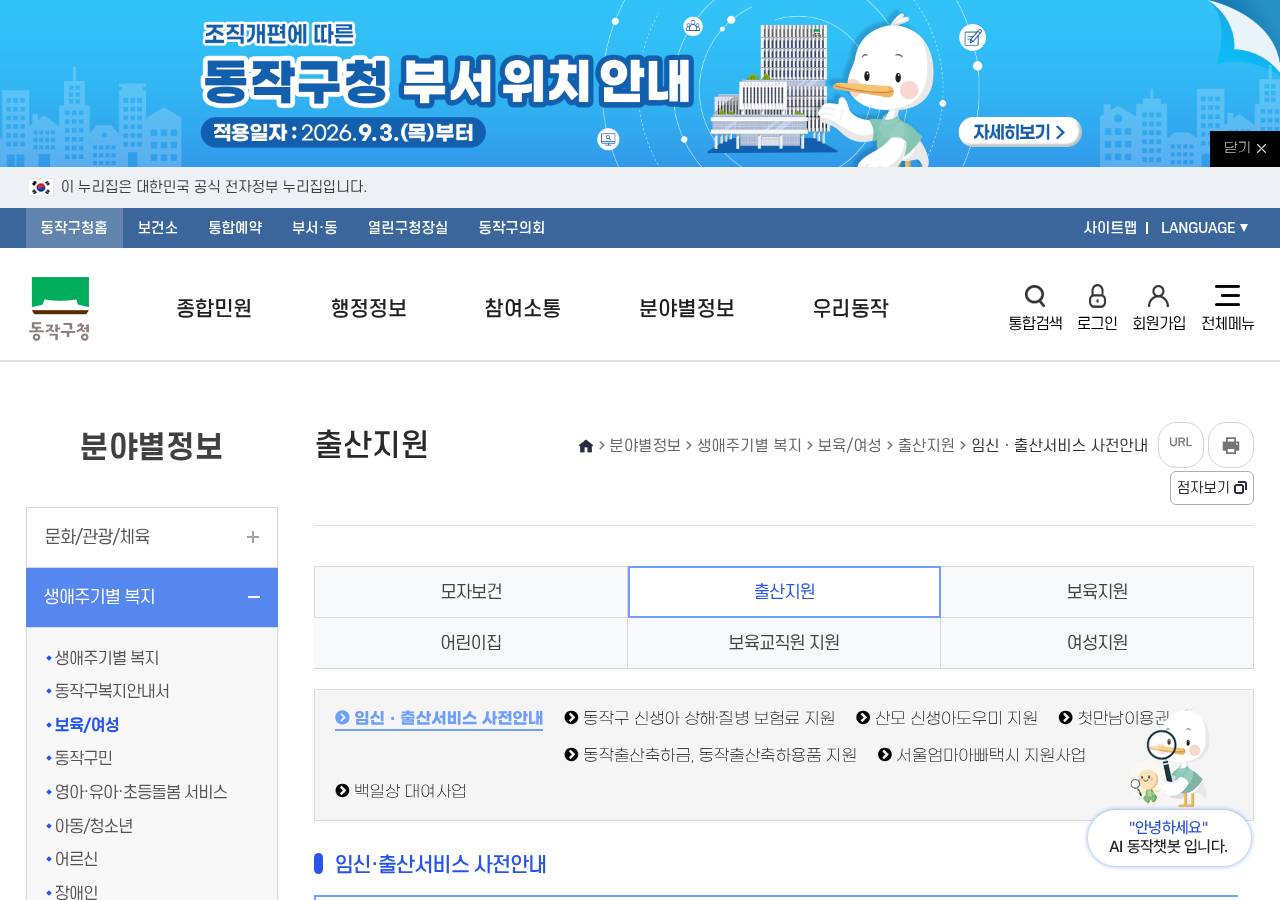Go to 통합예약 in the top bar
The height and width of the screenshot is (900, 1280).
235,228
